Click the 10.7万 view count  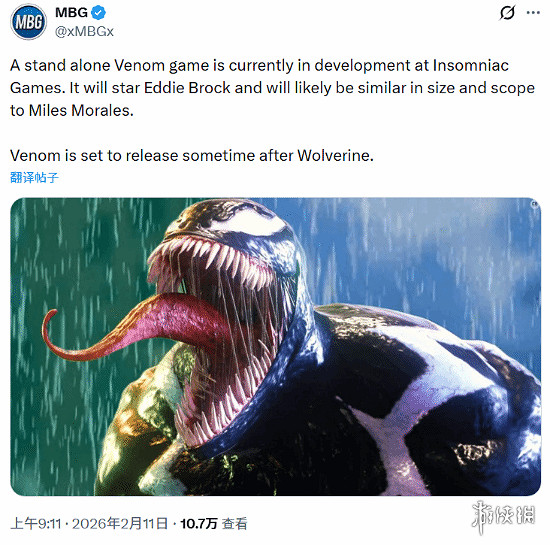pyautogui.click(x=199, y=524)
